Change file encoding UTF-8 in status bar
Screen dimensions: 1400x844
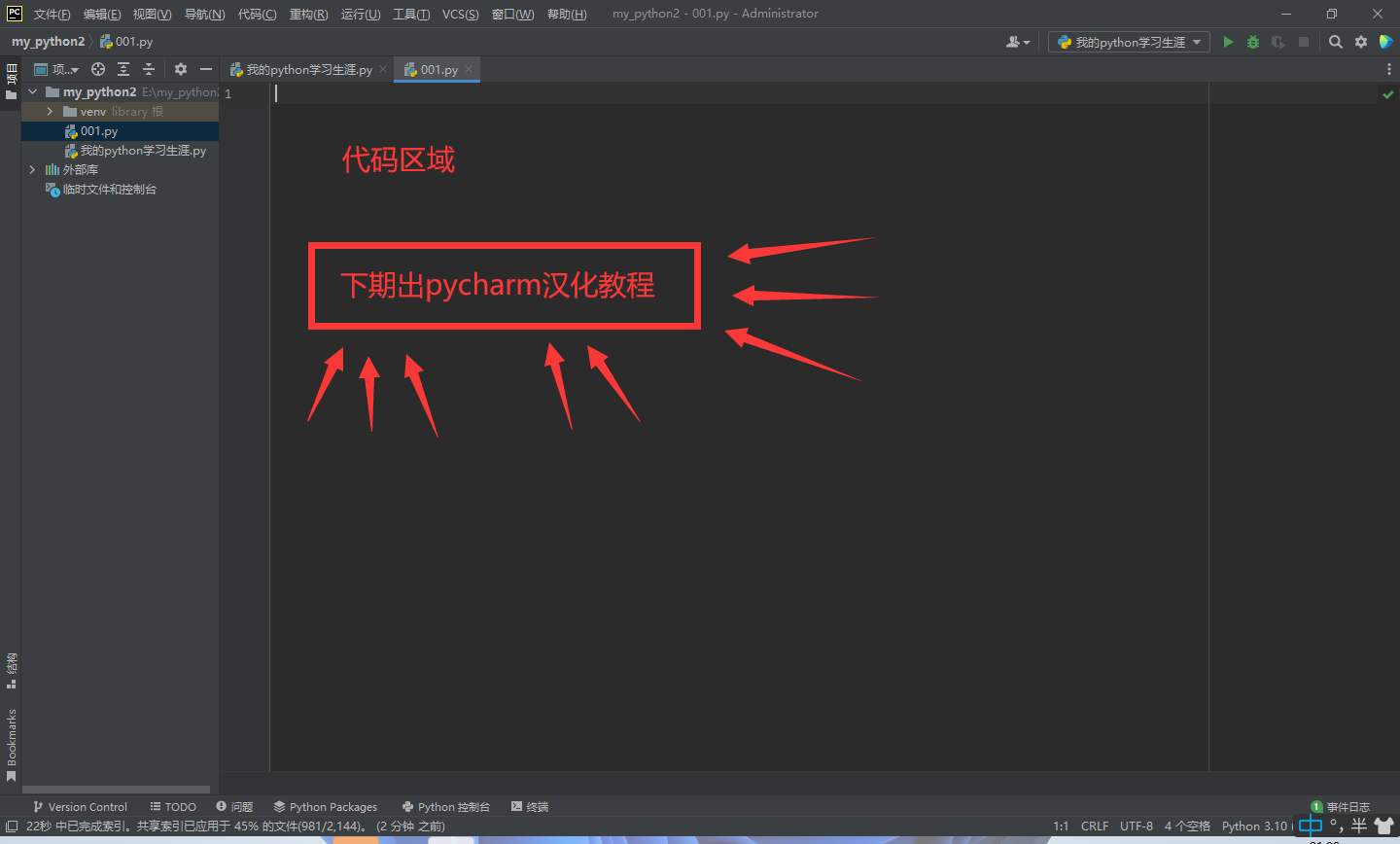tap(1137, 826)
